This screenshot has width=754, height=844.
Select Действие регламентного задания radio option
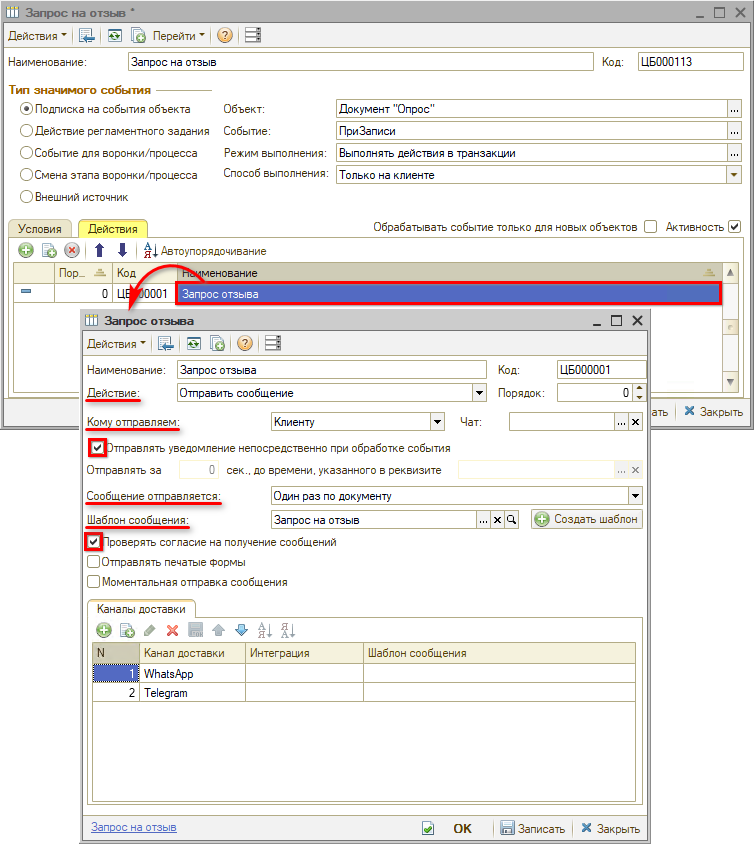coord(26,131)
